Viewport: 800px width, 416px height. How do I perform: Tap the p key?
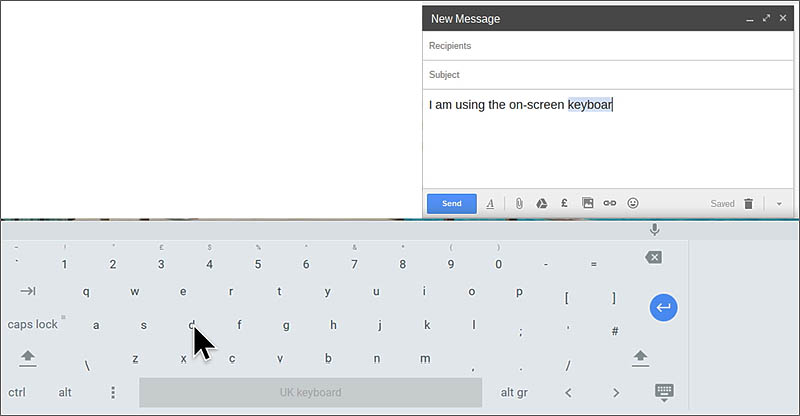click(519, 292)
